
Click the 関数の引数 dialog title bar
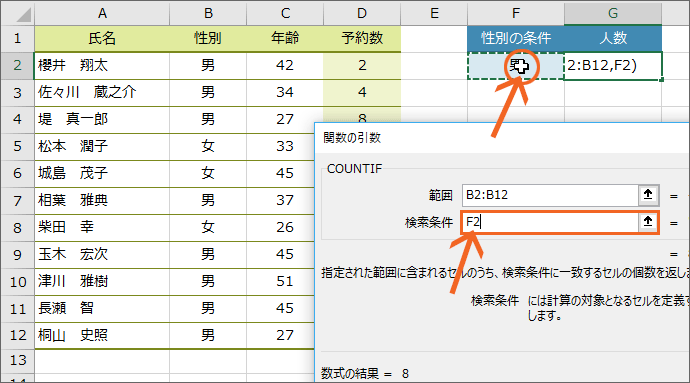click(503, 138)
